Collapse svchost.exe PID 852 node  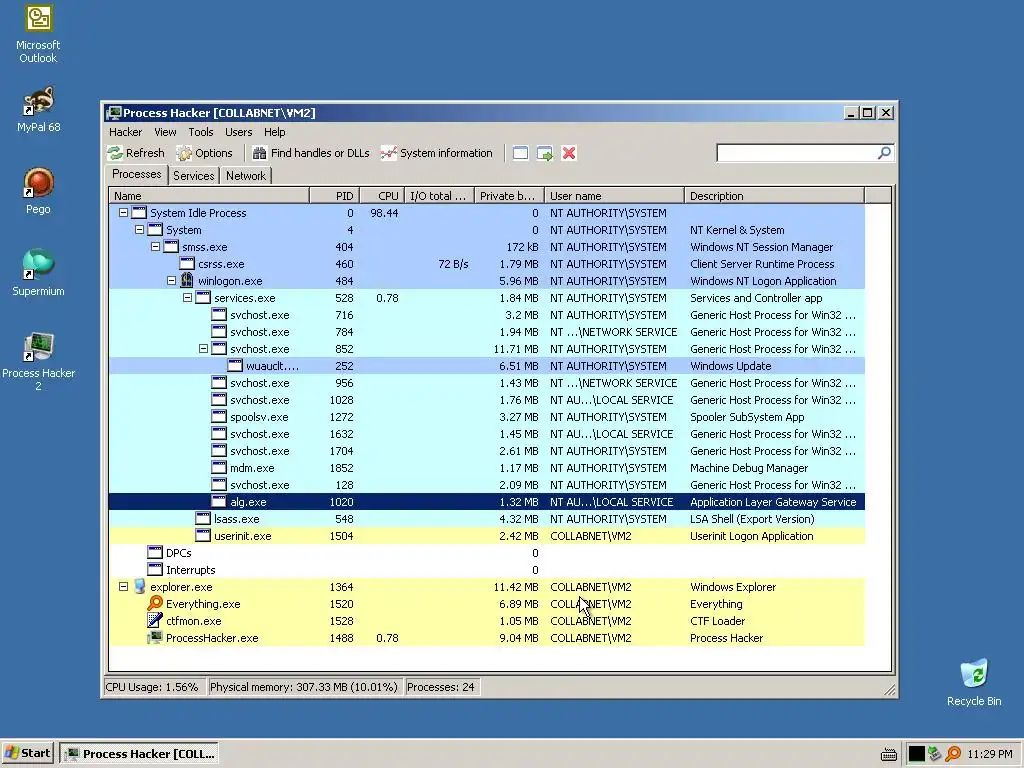coord(203,349)
